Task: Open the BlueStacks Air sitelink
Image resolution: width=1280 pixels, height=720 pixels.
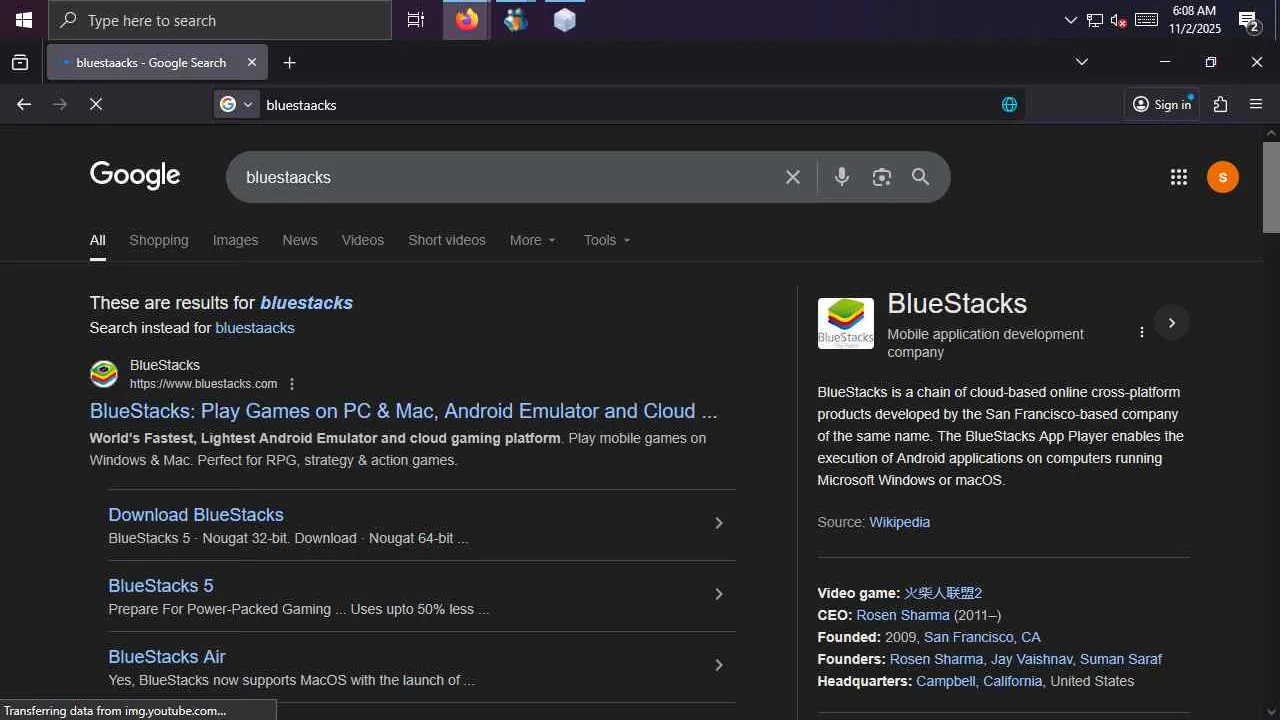Action: tap(167, 657)
